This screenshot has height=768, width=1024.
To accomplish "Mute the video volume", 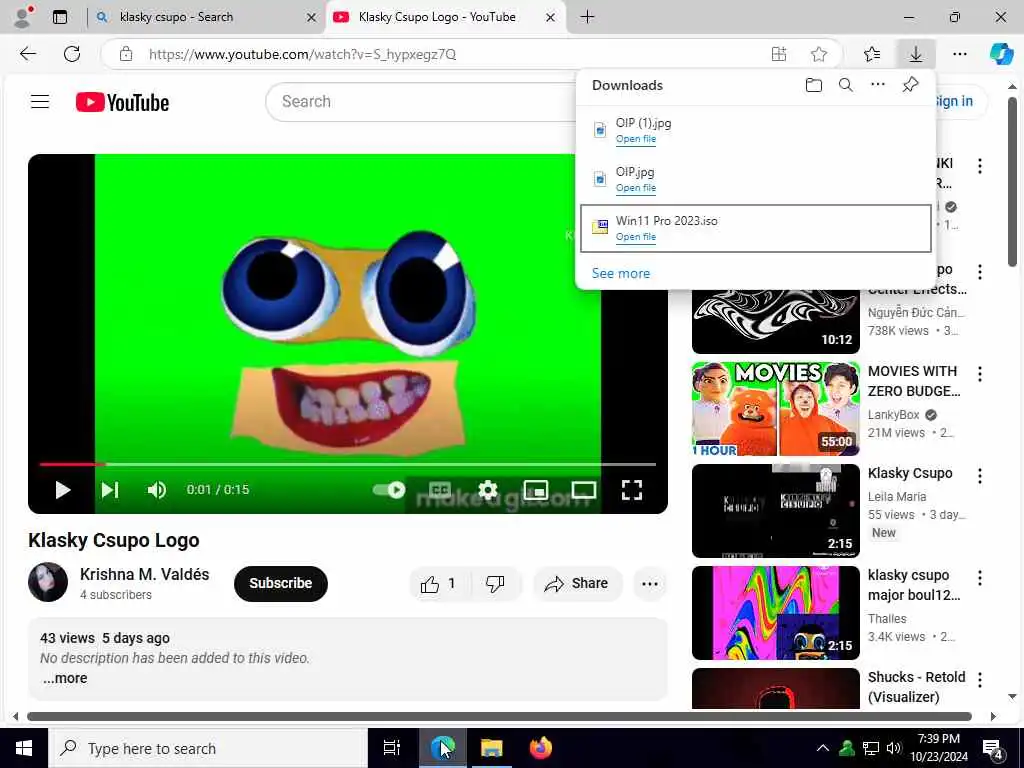I will (x=157, y=490).
